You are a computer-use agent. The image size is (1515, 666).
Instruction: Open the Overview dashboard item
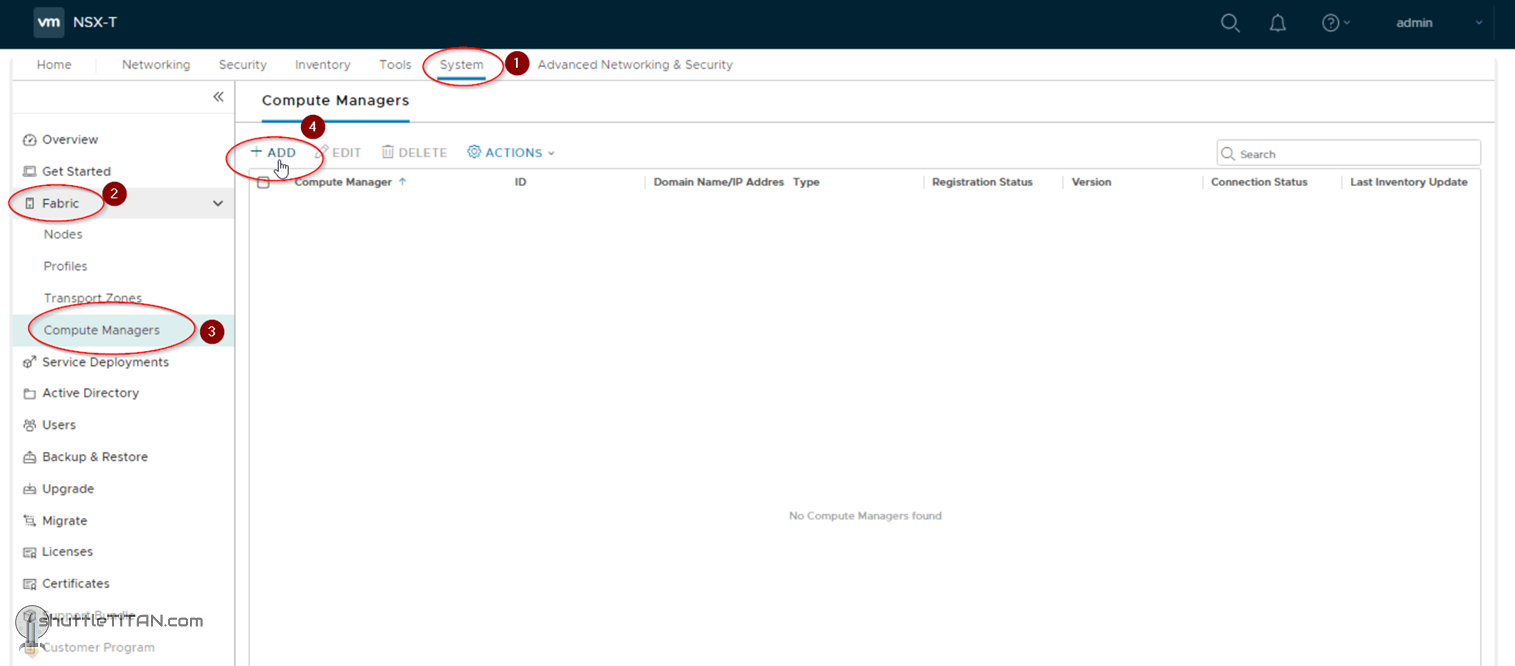pos(70,140)
